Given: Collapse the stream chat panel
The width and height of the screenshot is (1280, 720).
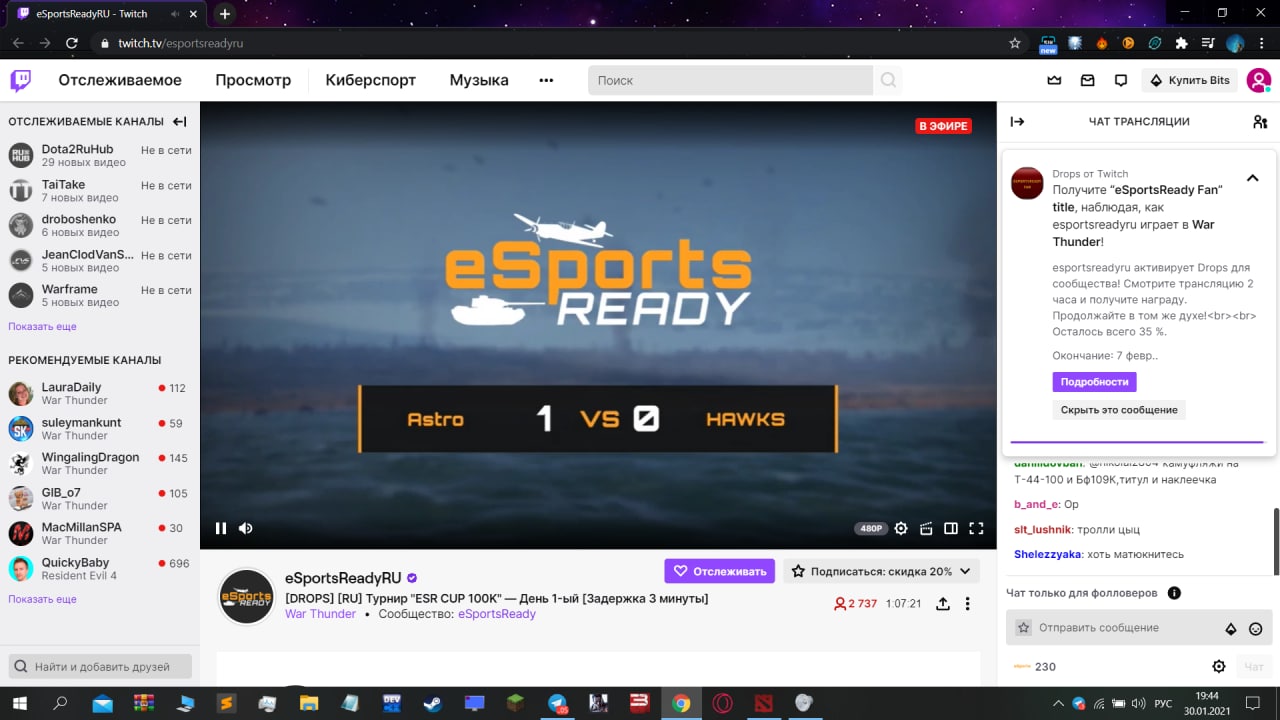Looking at the screenshot, I should tap(1017, 122).
